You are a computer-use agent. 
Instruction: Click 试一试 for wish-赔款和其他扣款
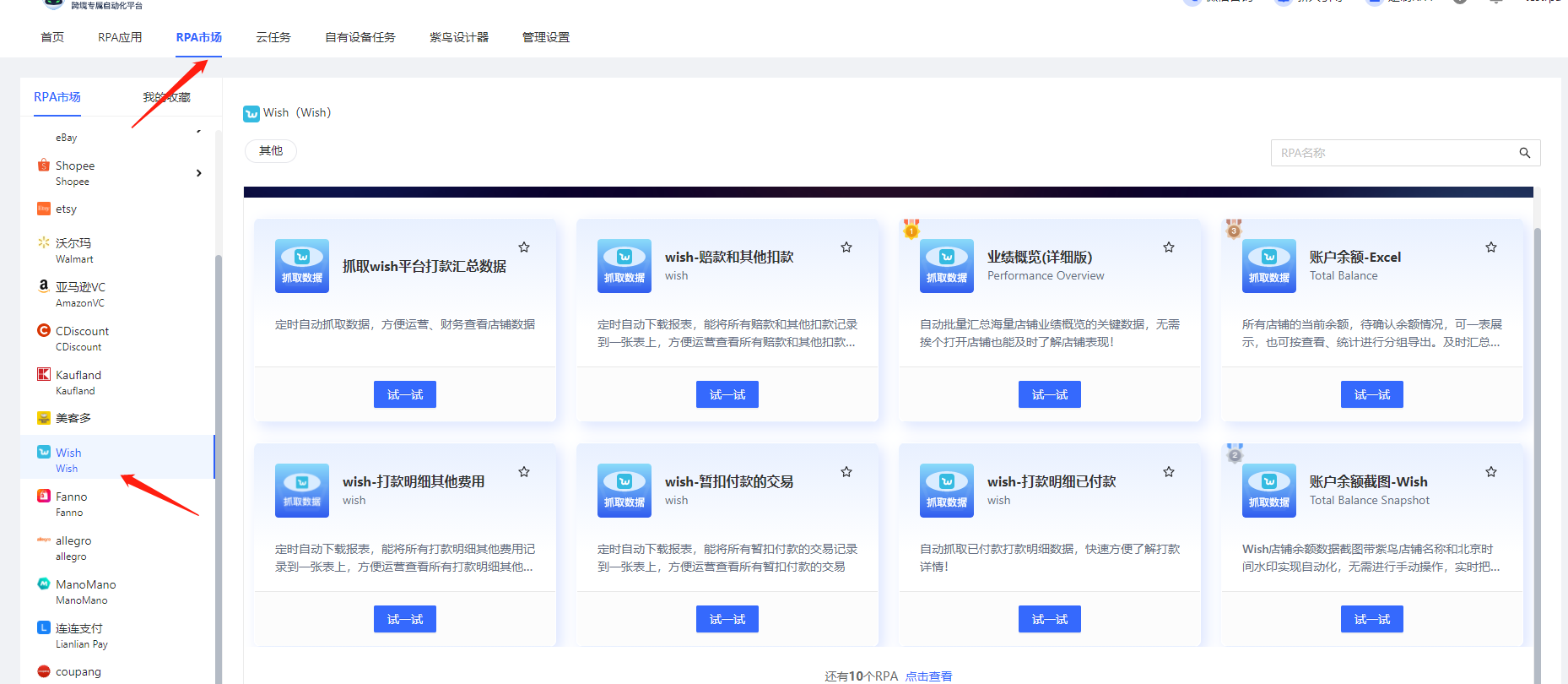click(727, 394)
